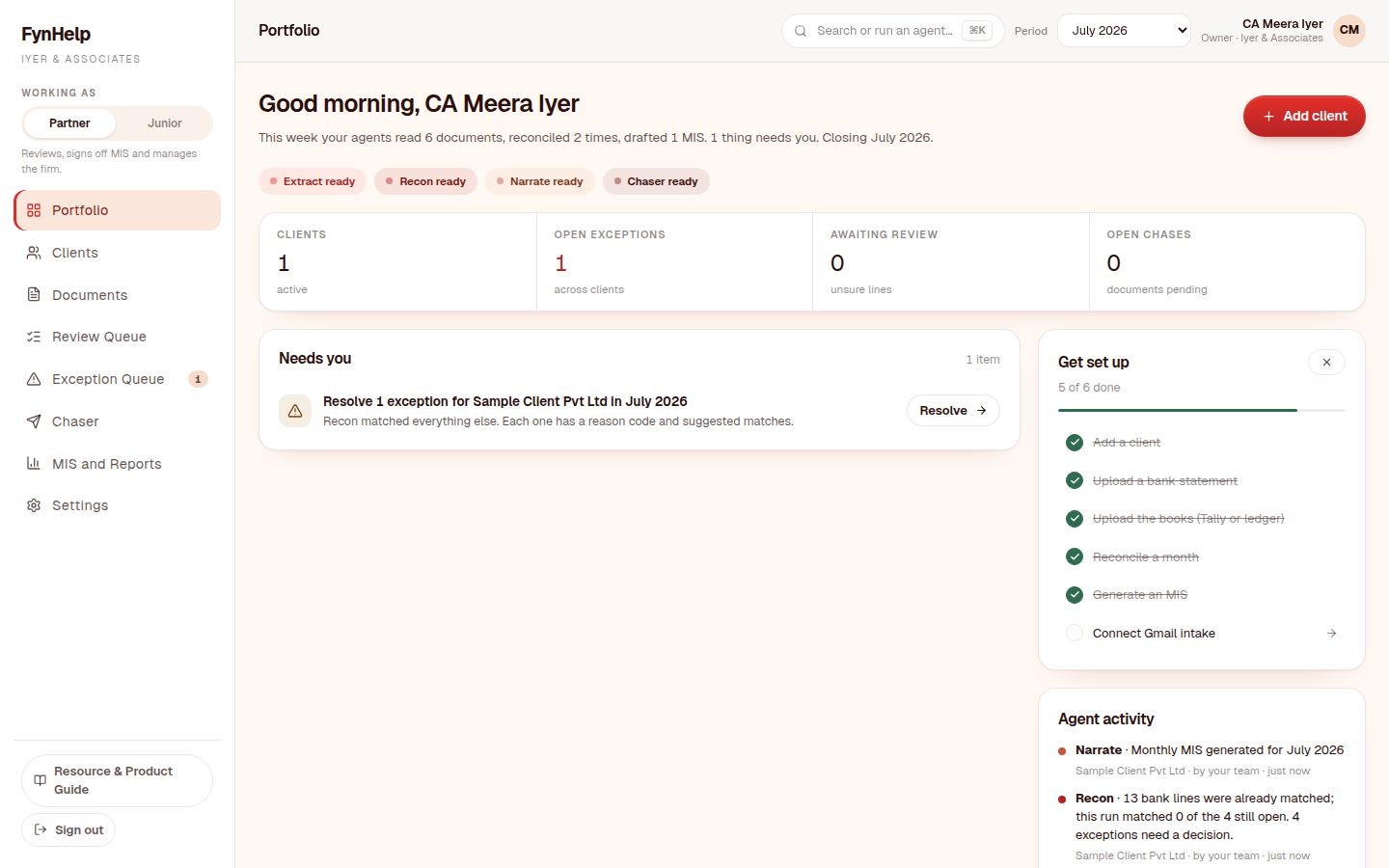Viewport: 1389px width, 868px height.
Task: Switch working role to Junior
Action: click(164, 123)
